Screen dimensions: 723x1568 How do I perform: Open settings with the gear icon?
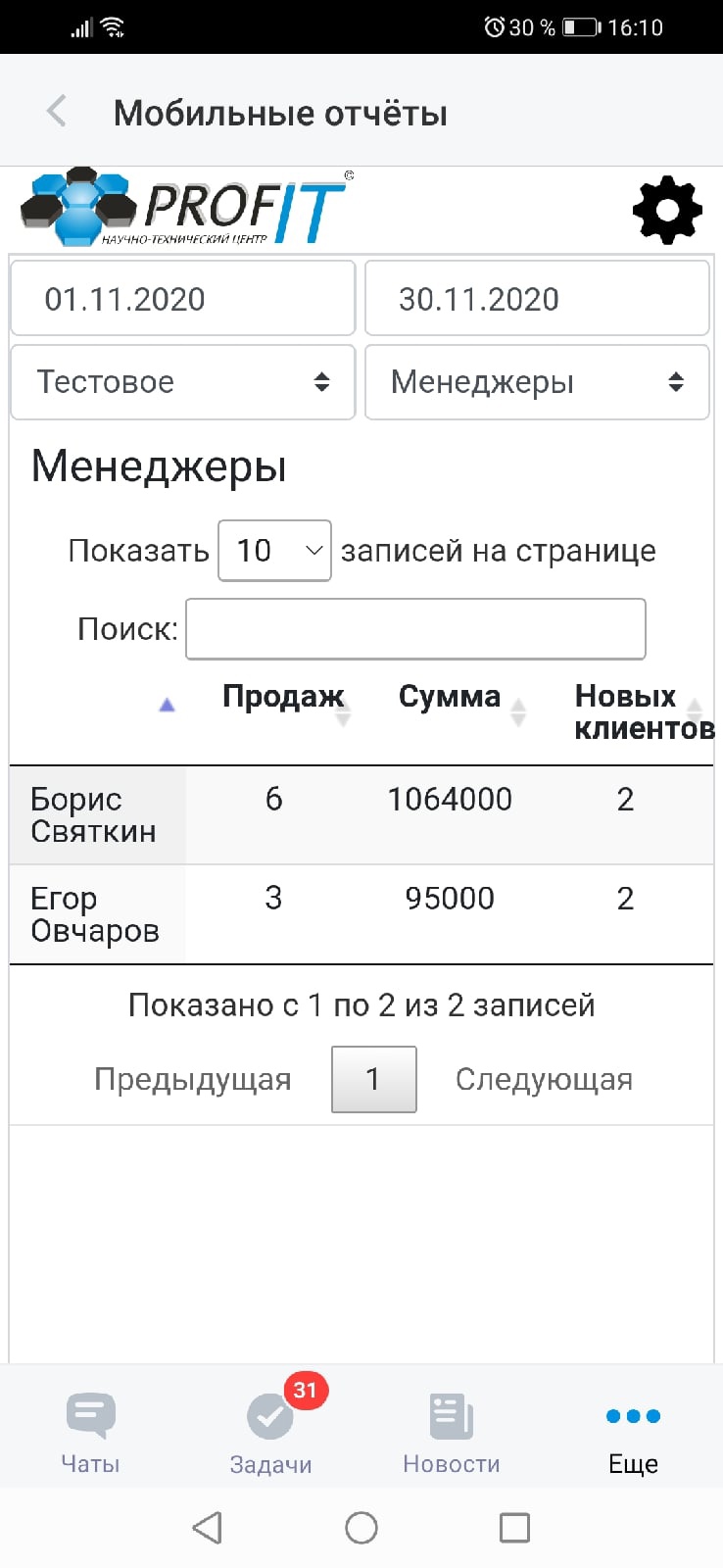[667, 210]
